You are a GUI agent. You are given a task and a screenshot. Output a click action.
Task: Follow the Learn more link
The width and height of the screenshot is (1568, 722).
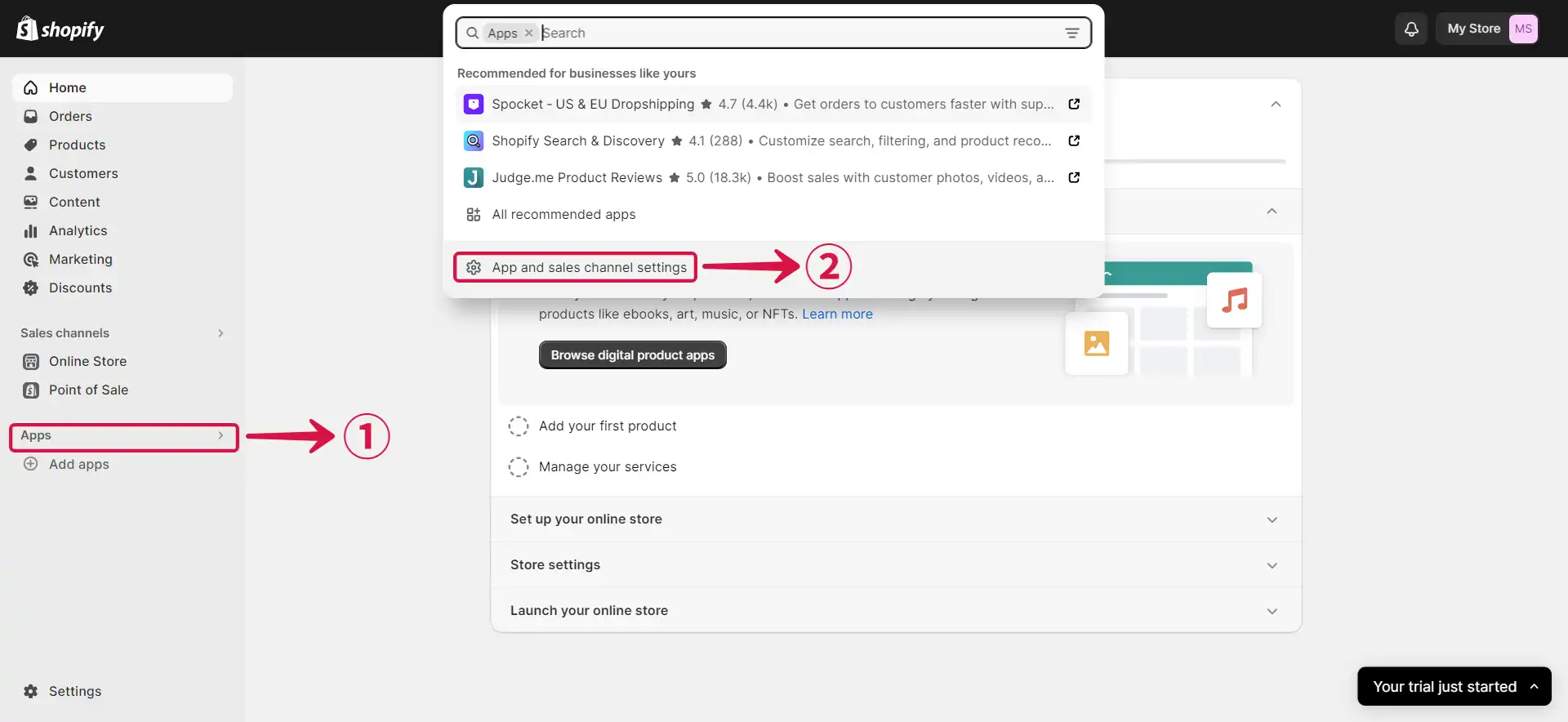837,314
